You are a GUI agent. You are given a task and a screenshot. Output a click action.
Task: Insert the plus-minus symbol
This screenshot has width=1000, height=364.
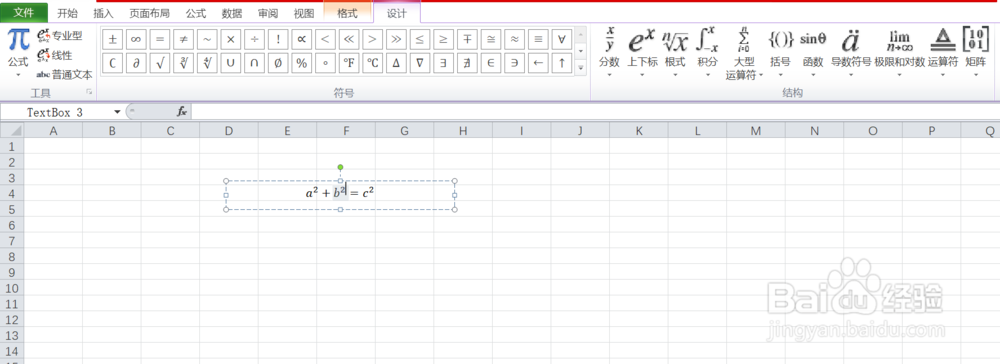[112, 39]
